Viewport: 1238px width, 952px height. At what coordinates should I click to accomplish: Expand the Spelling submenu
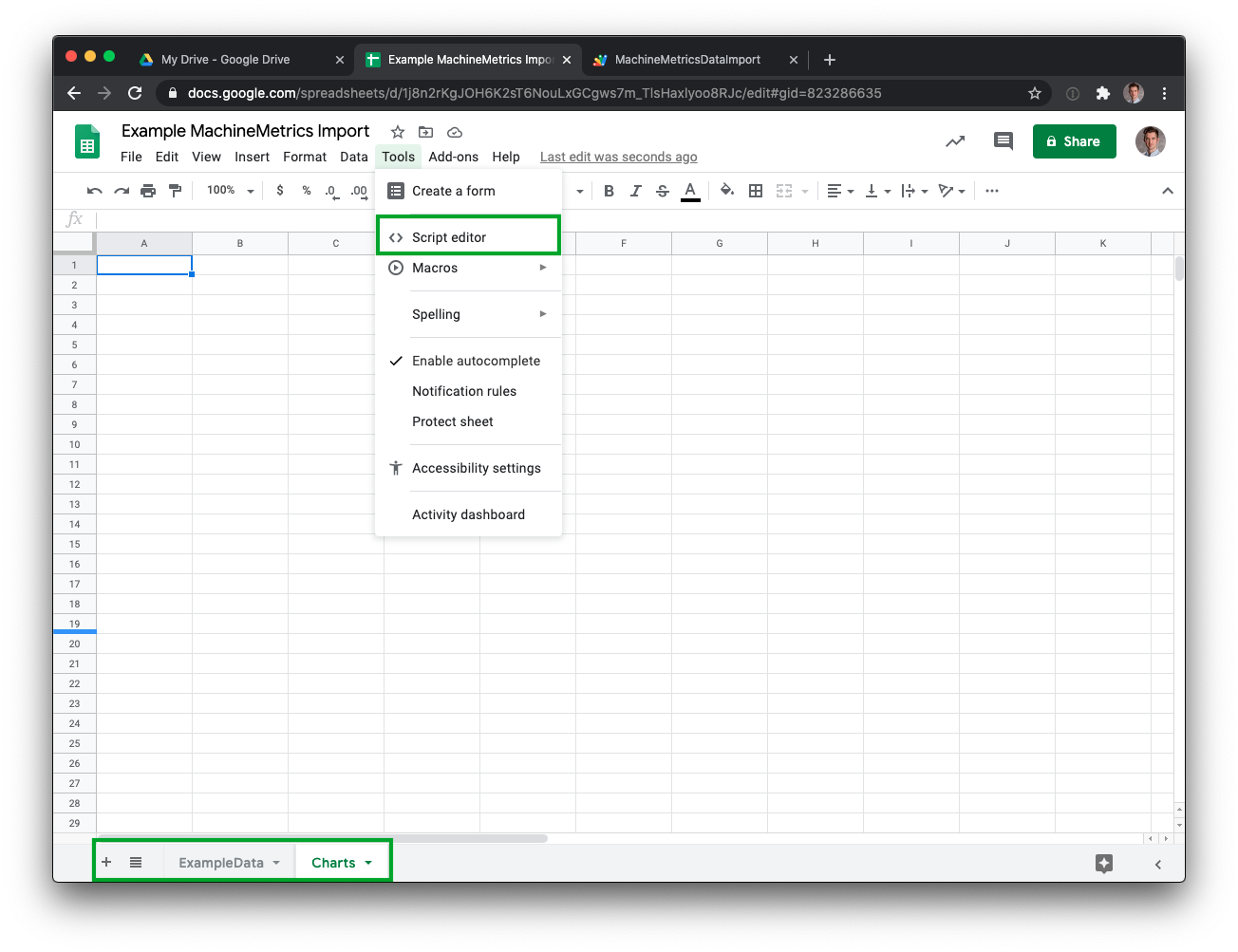(469, 314)
